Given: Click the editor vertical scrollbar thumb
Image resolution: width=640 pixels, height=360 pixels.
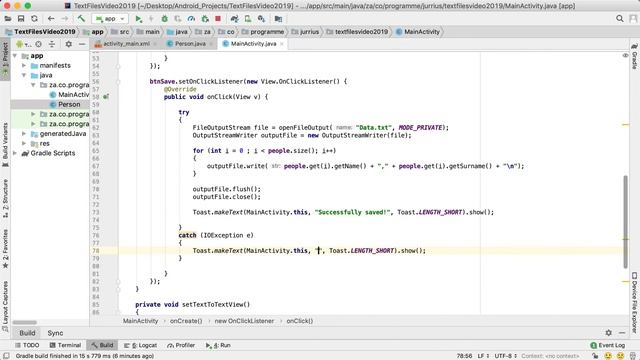Looking at the screenshot, I should (625, 222).
